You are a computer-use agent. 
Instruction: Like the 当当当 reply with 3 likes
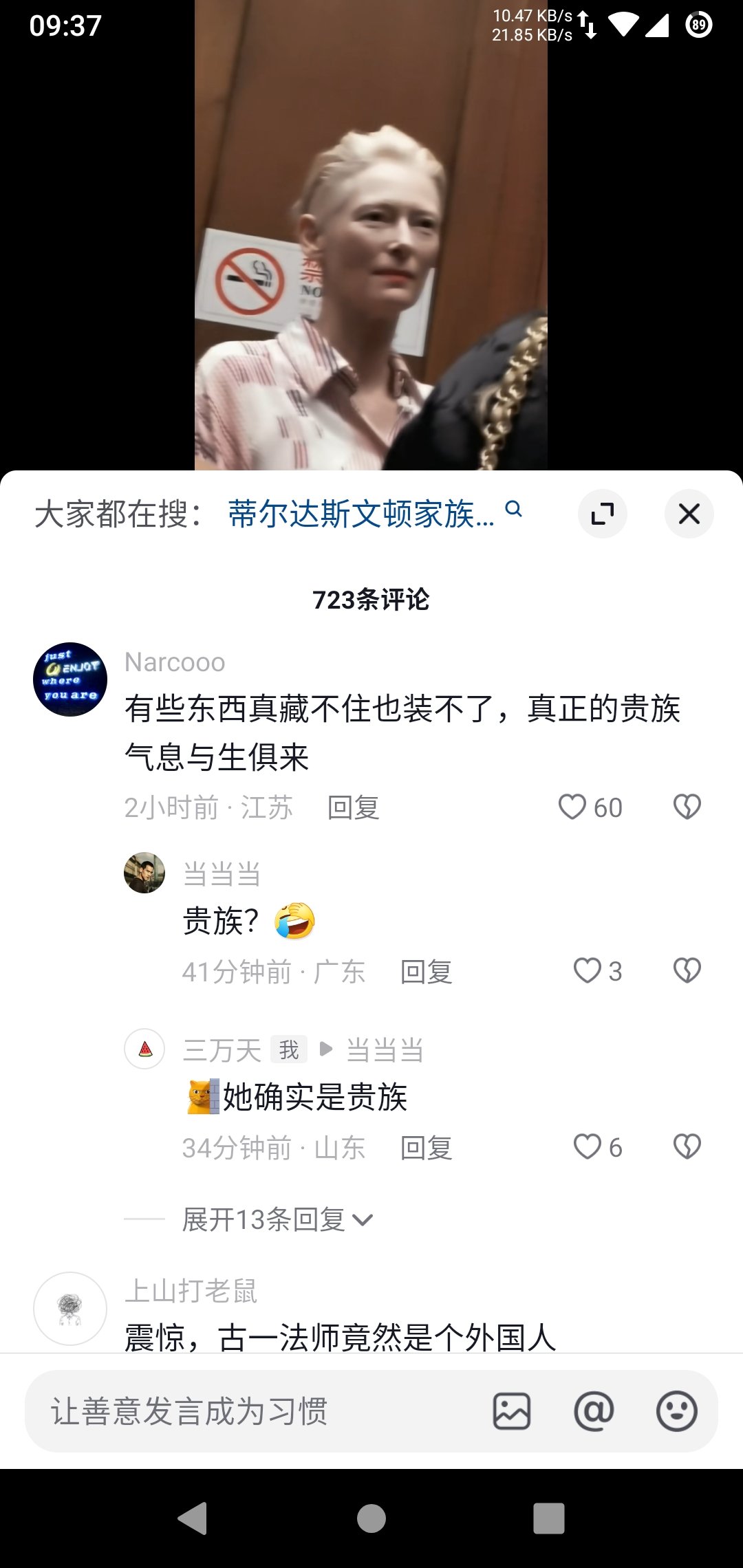[588, 971]
